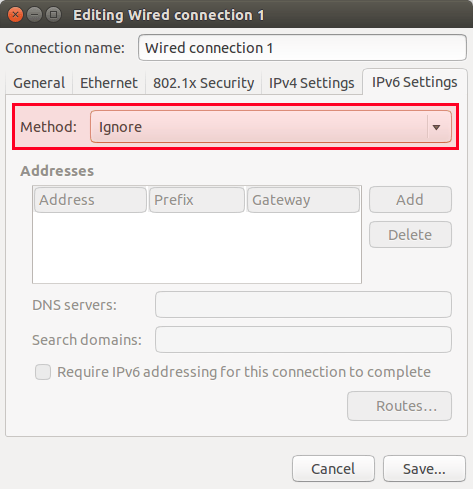Viewport: 473px width, 489px height.
Task: Open the Routes… dialog
Action: point(399,406)
